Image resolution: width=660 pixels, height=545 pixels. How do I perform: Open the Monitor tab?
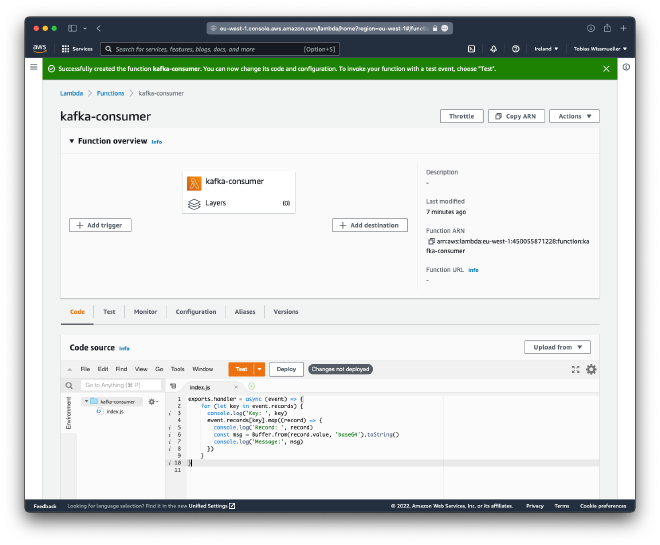click(145, 312)
